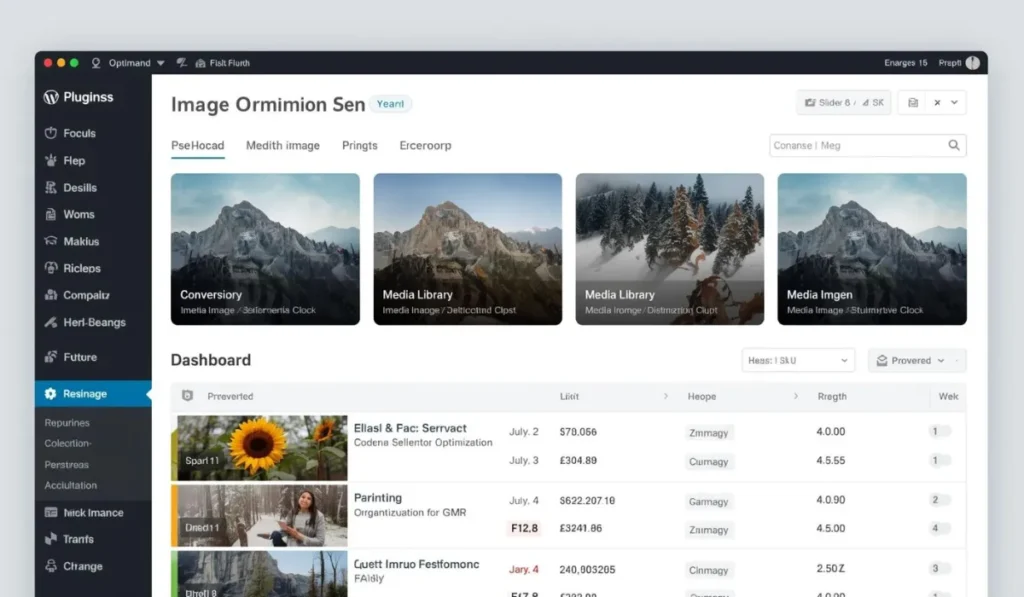The image size is (1024, 597).
Task: Toggle the pill switch on the 4.0.90 row
Action: (940, 500)
